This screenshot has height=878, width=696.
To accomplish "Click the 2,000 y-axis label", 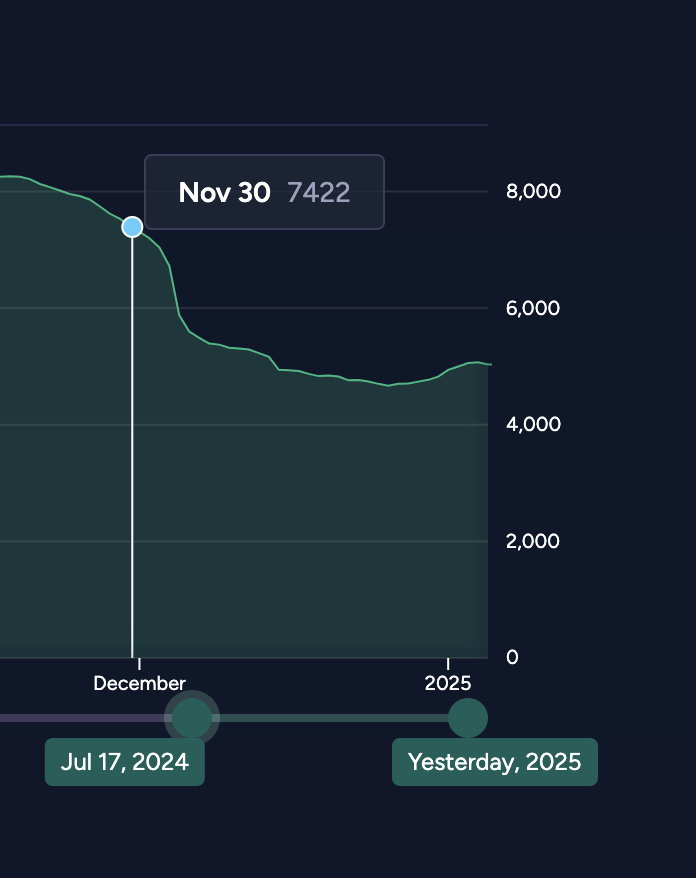I will [533, 541].
